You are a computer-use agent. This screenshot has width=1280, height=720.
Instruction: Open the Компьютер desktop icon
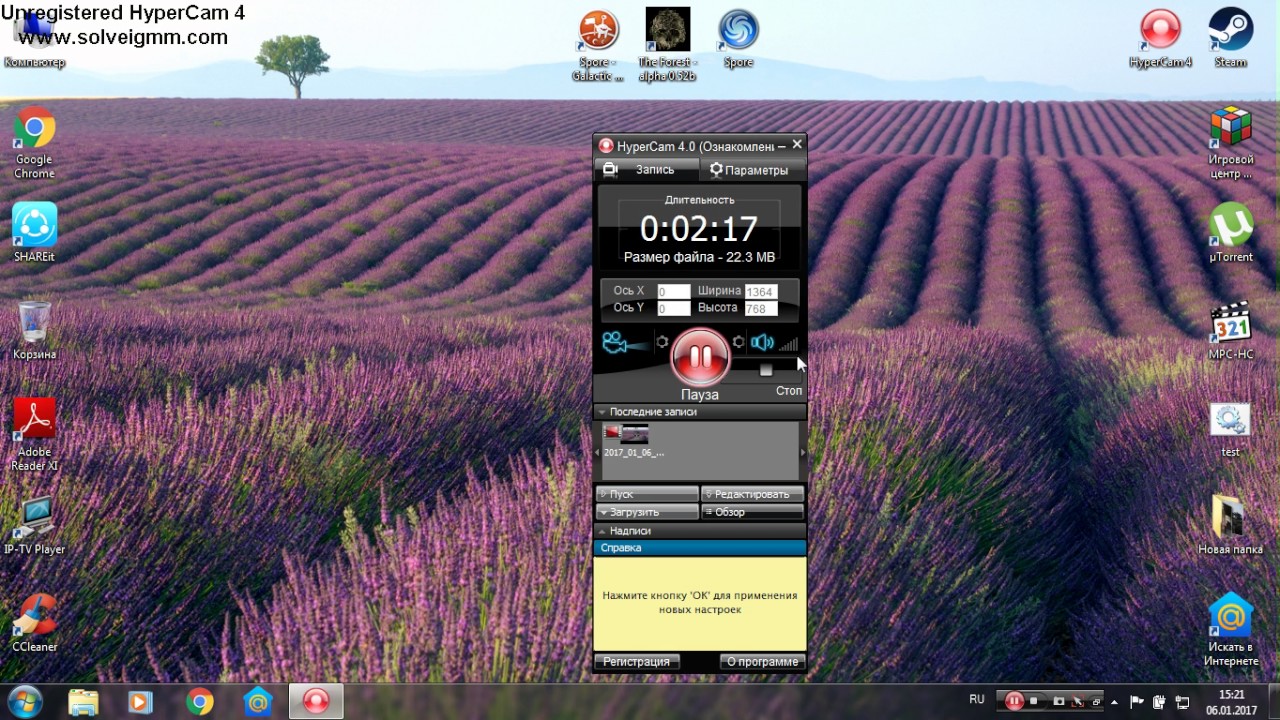click(x=34, y=40)
